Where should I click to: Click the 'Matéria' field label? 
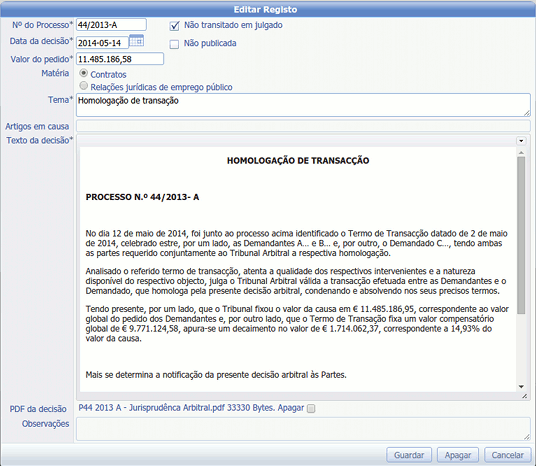(x=55, y=73)
